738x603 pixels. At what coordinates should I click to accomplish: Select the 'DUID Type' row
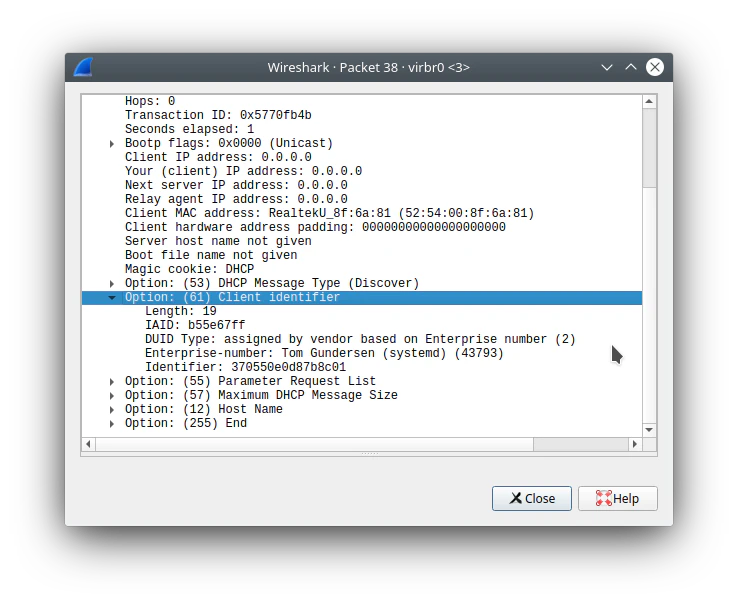pyautogui.click(x=362, y=339)
